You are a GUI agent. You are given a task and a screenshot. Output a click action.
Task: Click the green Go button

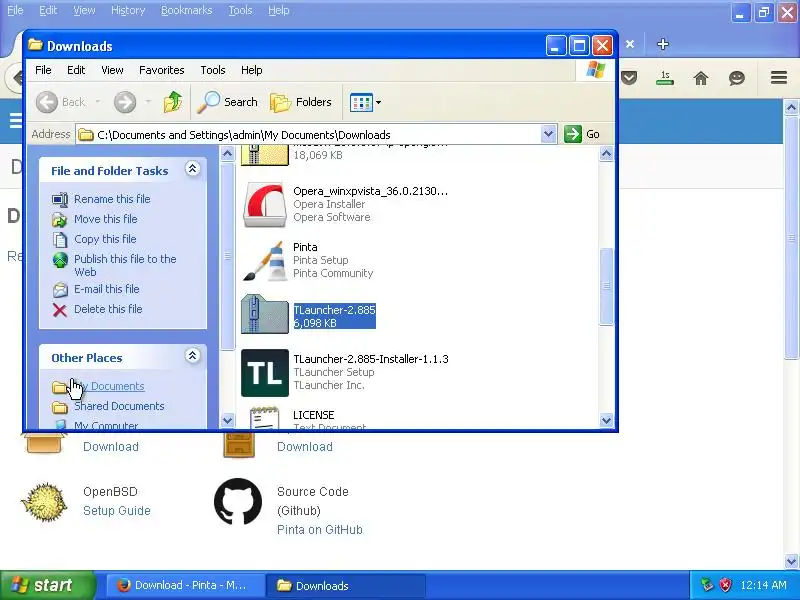click(x=582, y=134)
